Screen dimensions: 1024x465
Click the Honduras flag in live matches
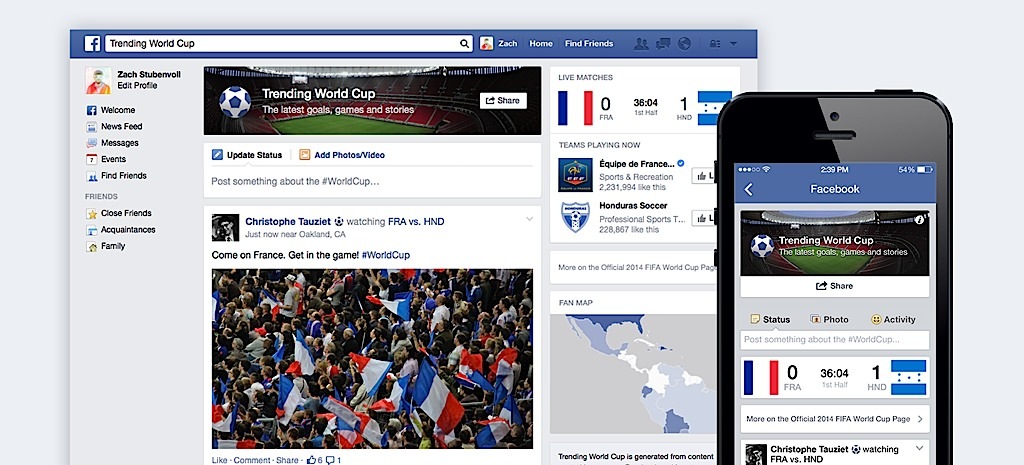[x=714, y=108]
